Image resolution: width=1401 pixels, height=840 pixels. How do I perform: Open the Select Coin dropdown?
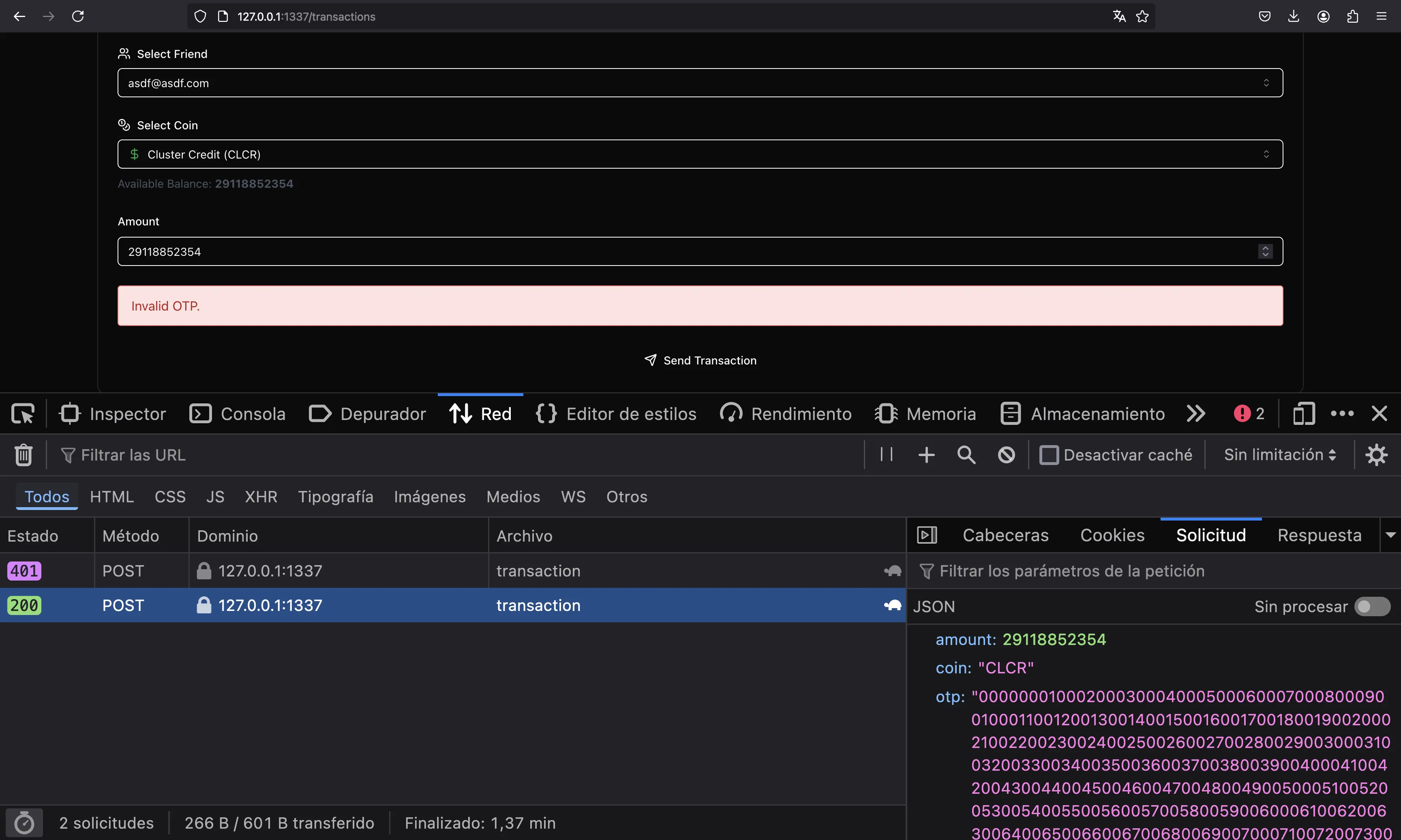click(x=700, y=154)
